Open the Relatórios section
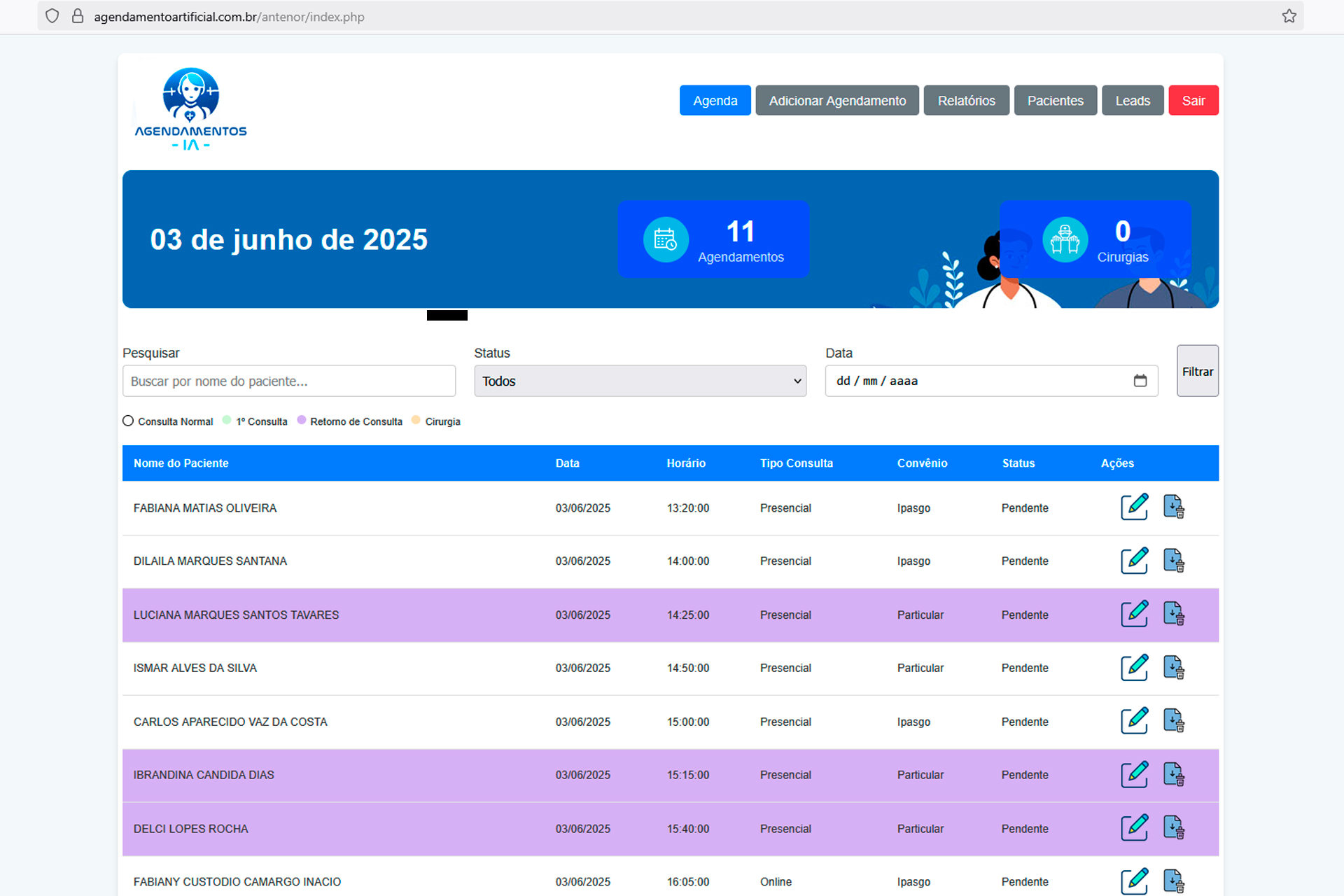Viewport: 1344px width, 896px height. tap(966, 100)
